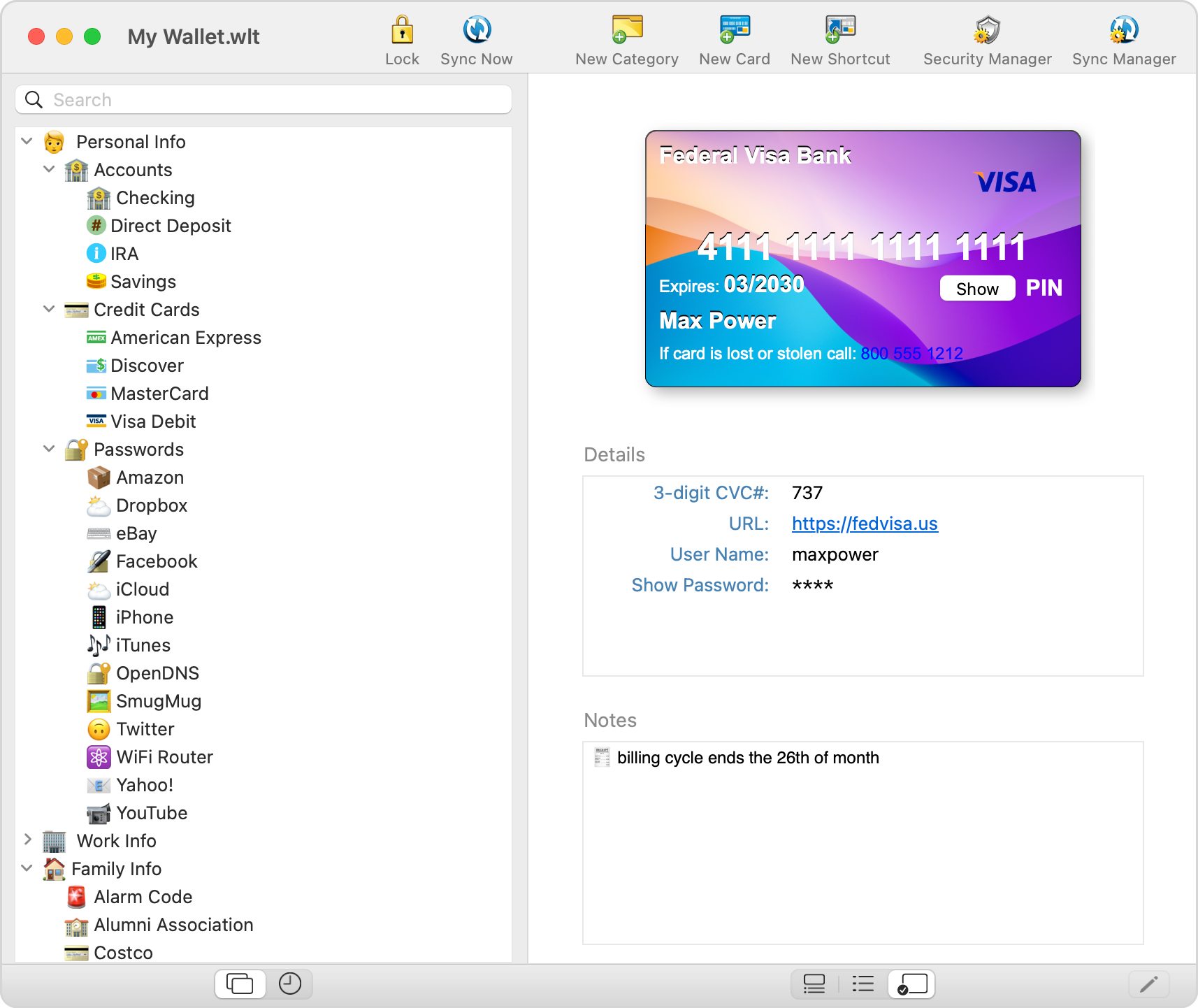
Task: Select the Dropbox cloud icon
Action: click(x=99, y=505)
